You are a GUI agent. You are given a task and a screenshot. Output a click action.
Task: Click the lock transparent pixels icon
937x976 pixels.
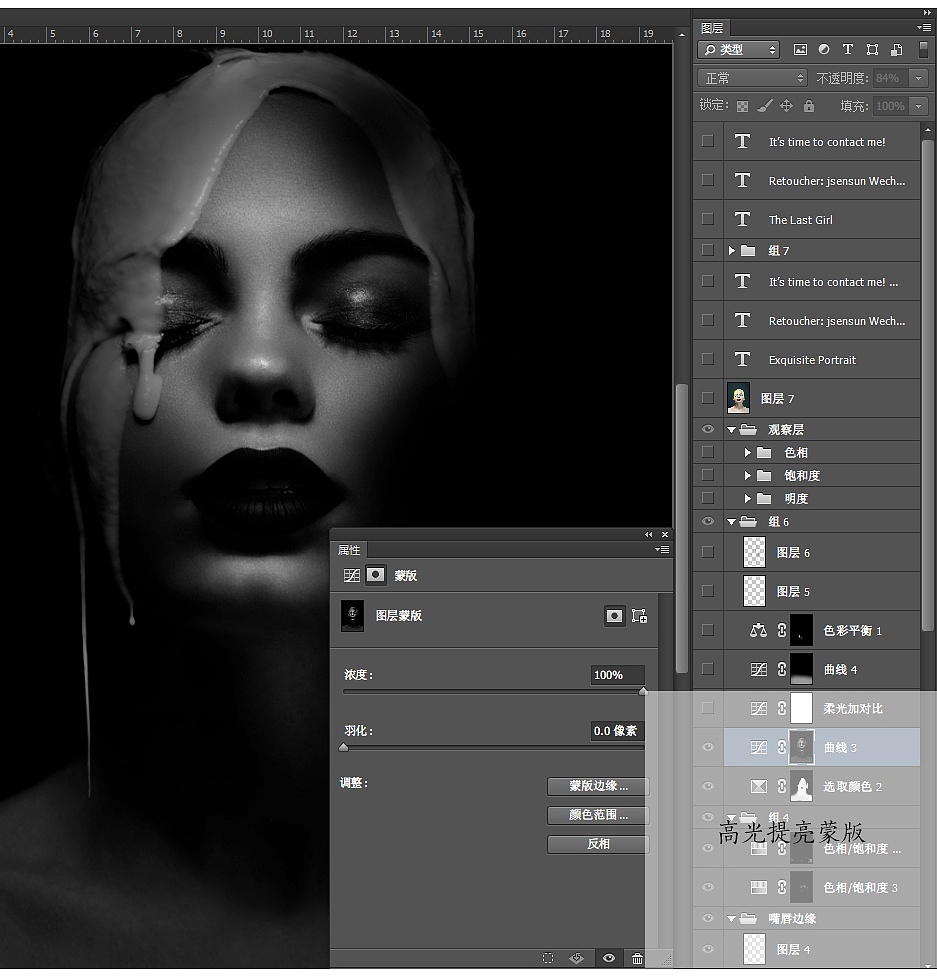click(742, 106)
